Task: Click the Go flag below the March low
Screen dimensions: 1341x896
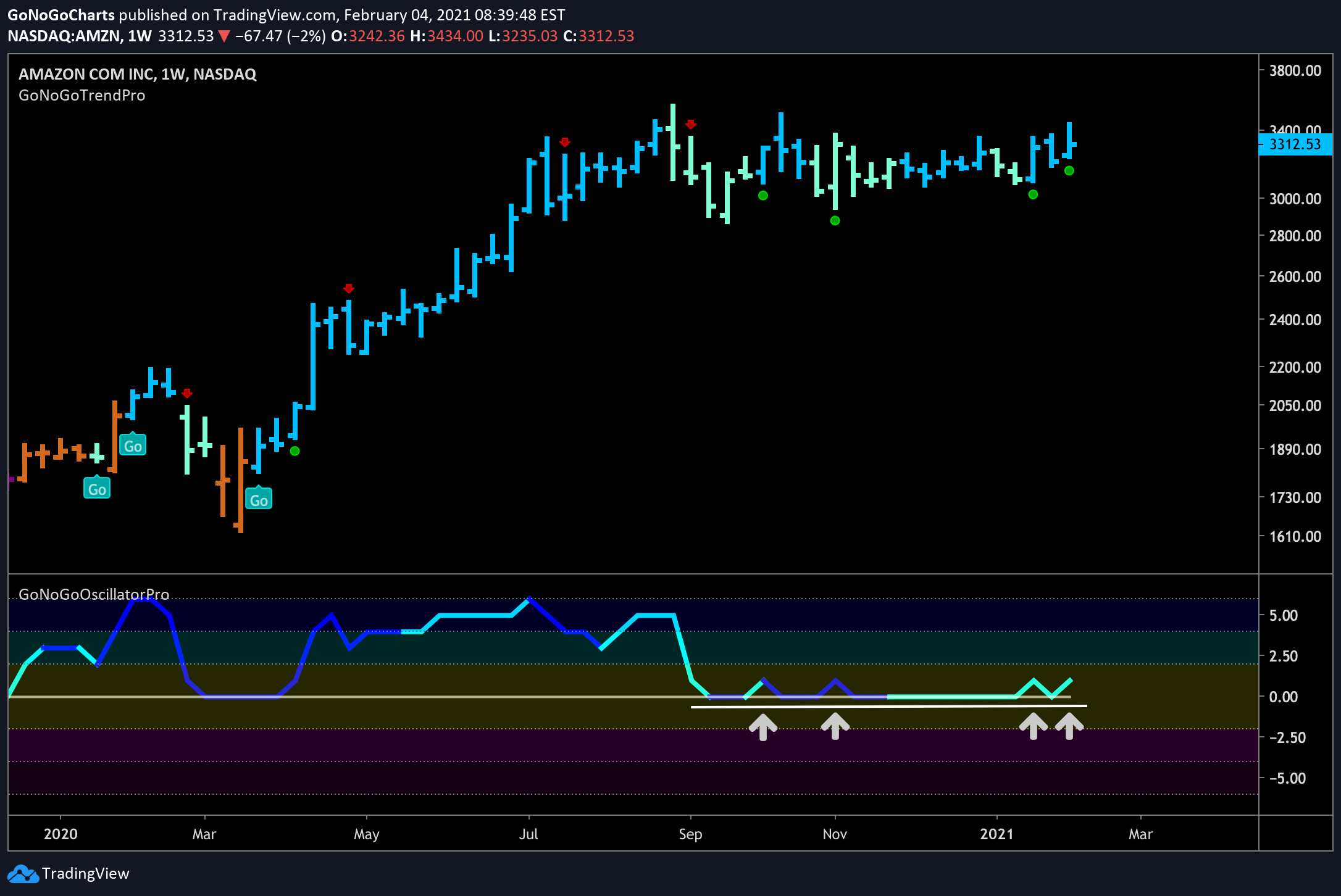Action: (259, 499)
